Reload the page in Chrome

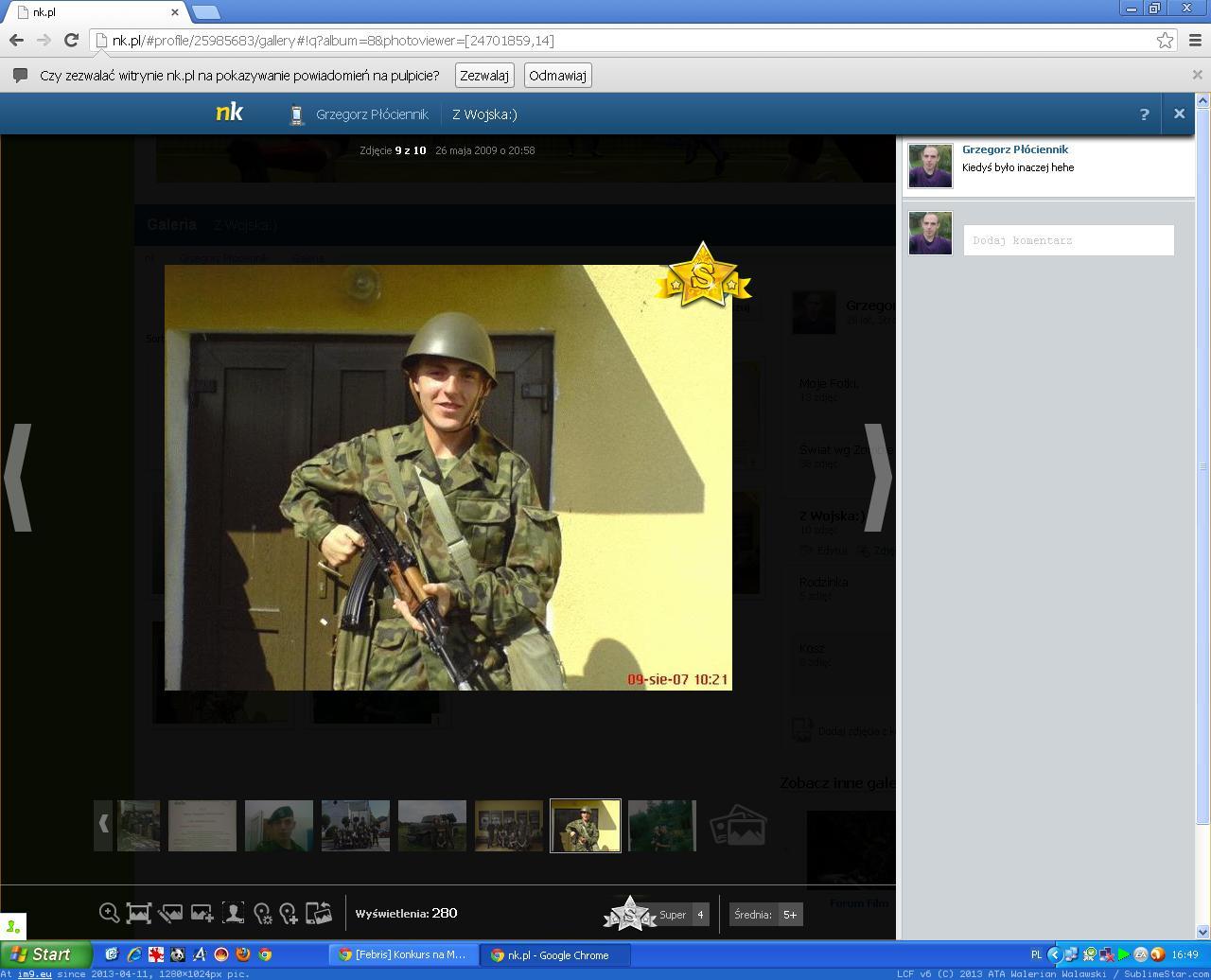pos(71,40)
